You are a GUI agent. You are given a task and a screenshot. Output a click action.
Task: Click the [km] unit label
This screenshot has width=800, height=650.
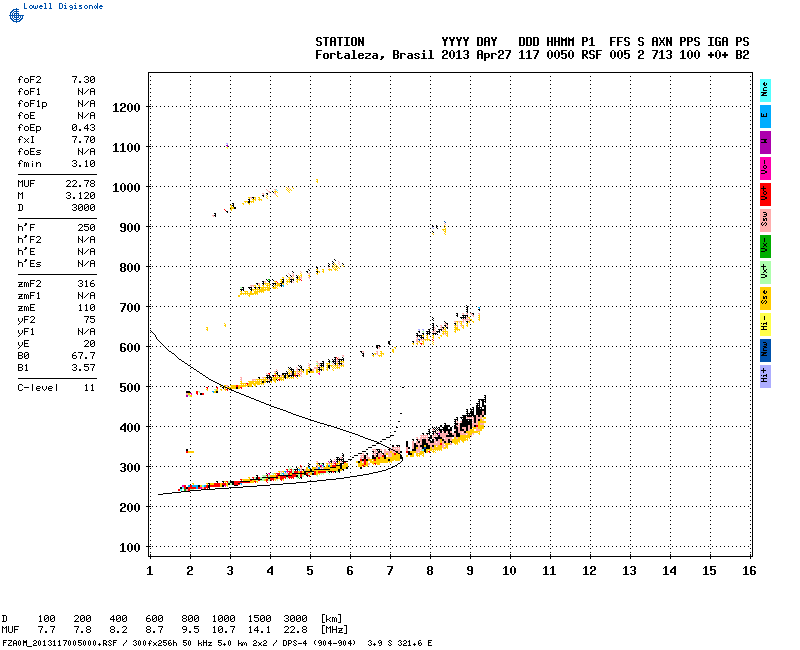pyautogui.click(x=332, y=619)
